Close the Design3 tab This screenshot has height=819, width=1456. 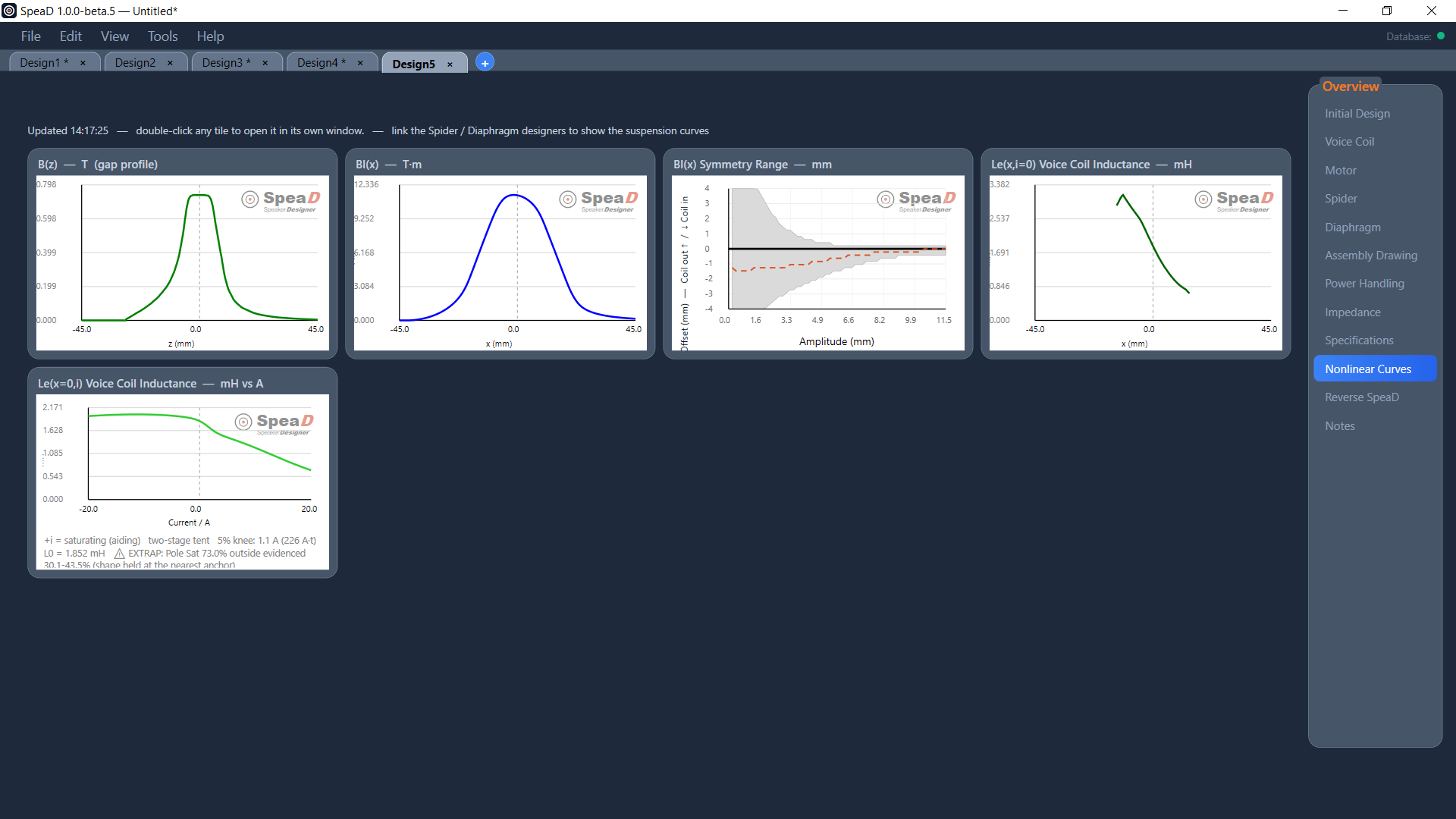[x=265, y=63]
